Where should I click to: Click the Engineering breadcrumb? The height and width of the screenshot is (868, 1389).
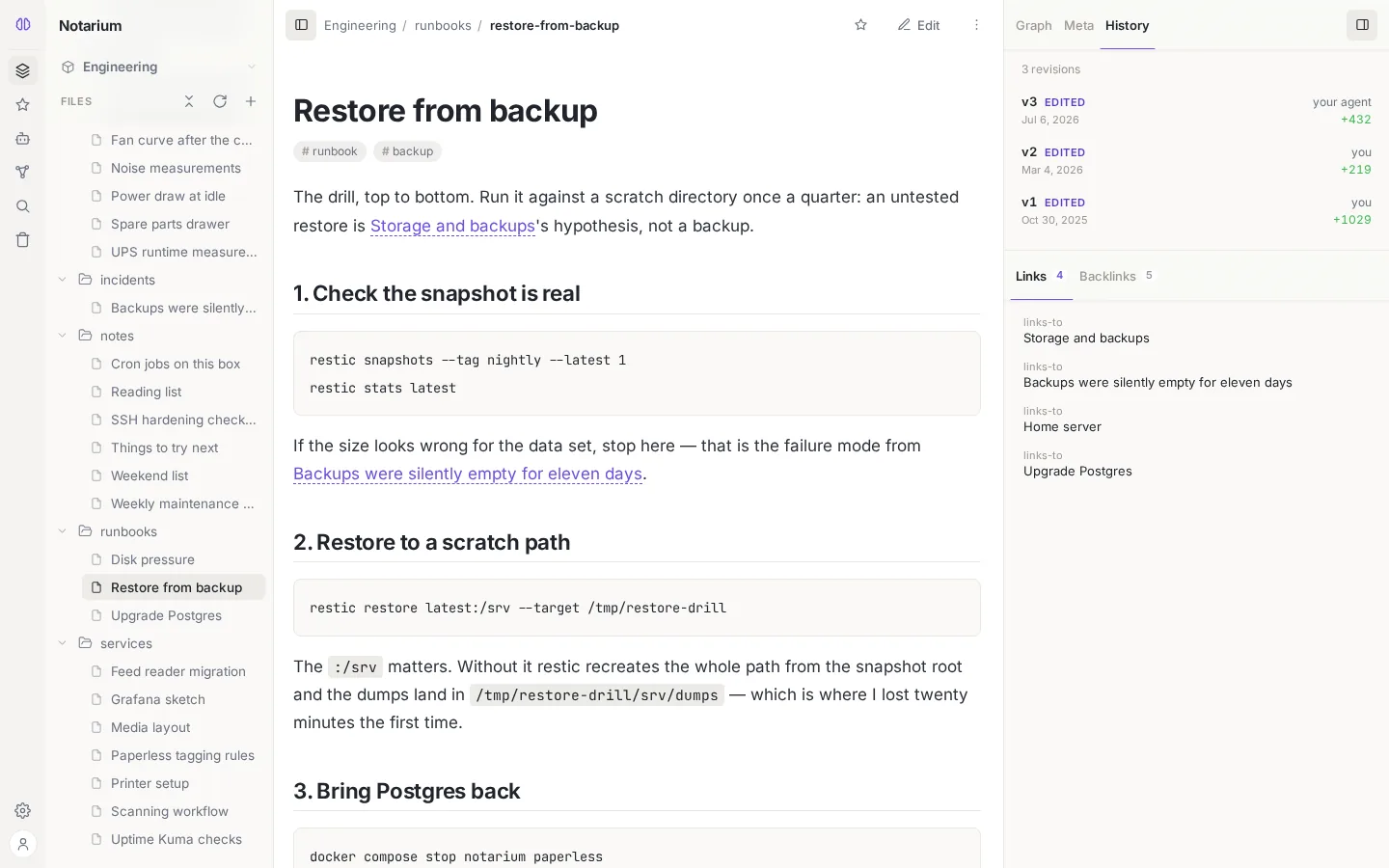[360, 25]
